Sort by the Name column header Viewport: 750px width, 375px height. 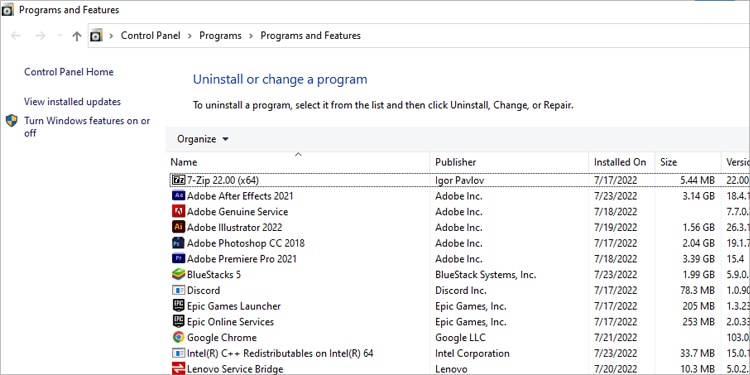tap(298, 162)
